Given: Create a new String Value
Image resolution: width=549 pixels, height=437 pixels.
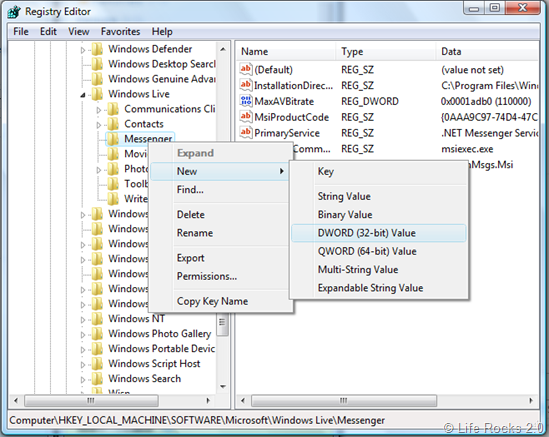Looking at the screenshot, I should (379, 196).
